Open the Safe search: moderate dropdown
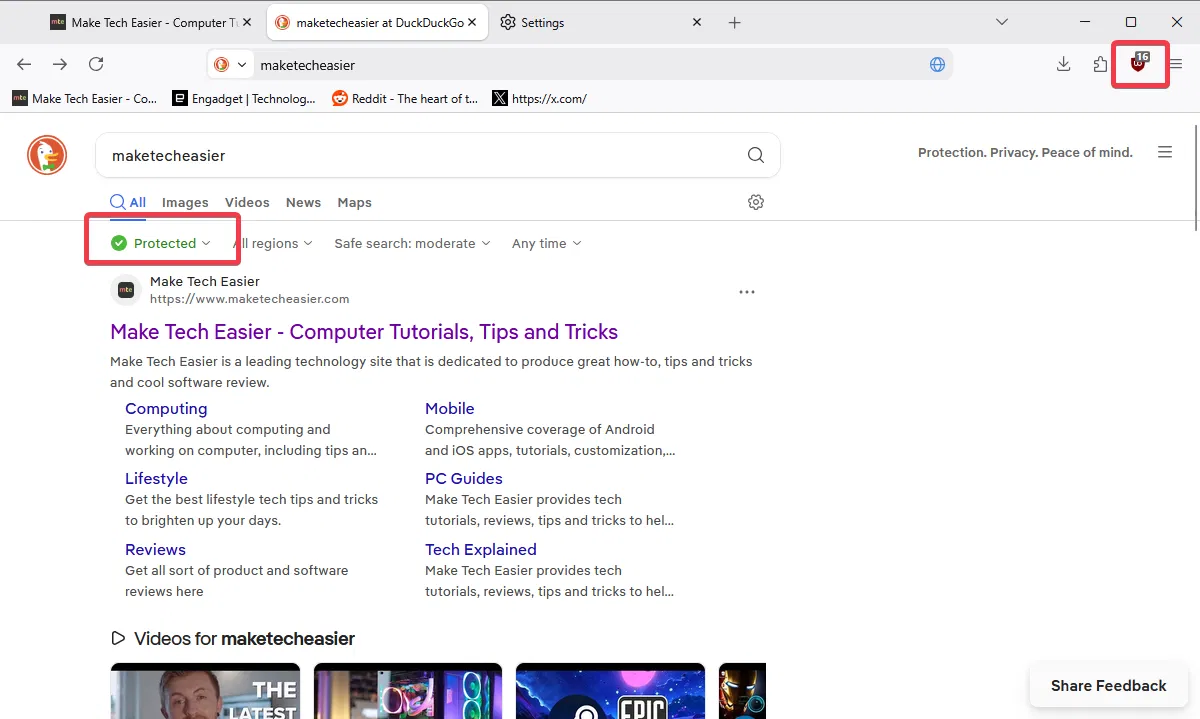Image resolution: width=1200 pixels, height=719 pixels. click(412, 243)
